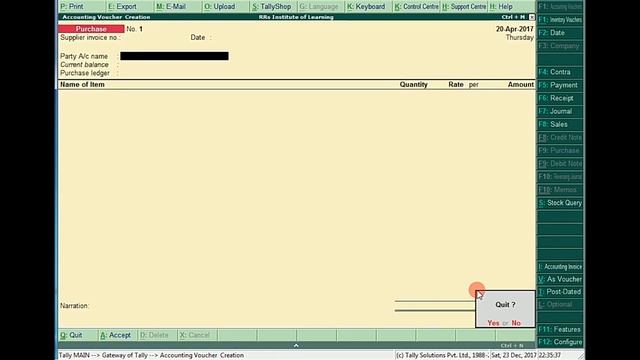
Task: Click the greyed G: Language button
Action: (x=321, y=7)
